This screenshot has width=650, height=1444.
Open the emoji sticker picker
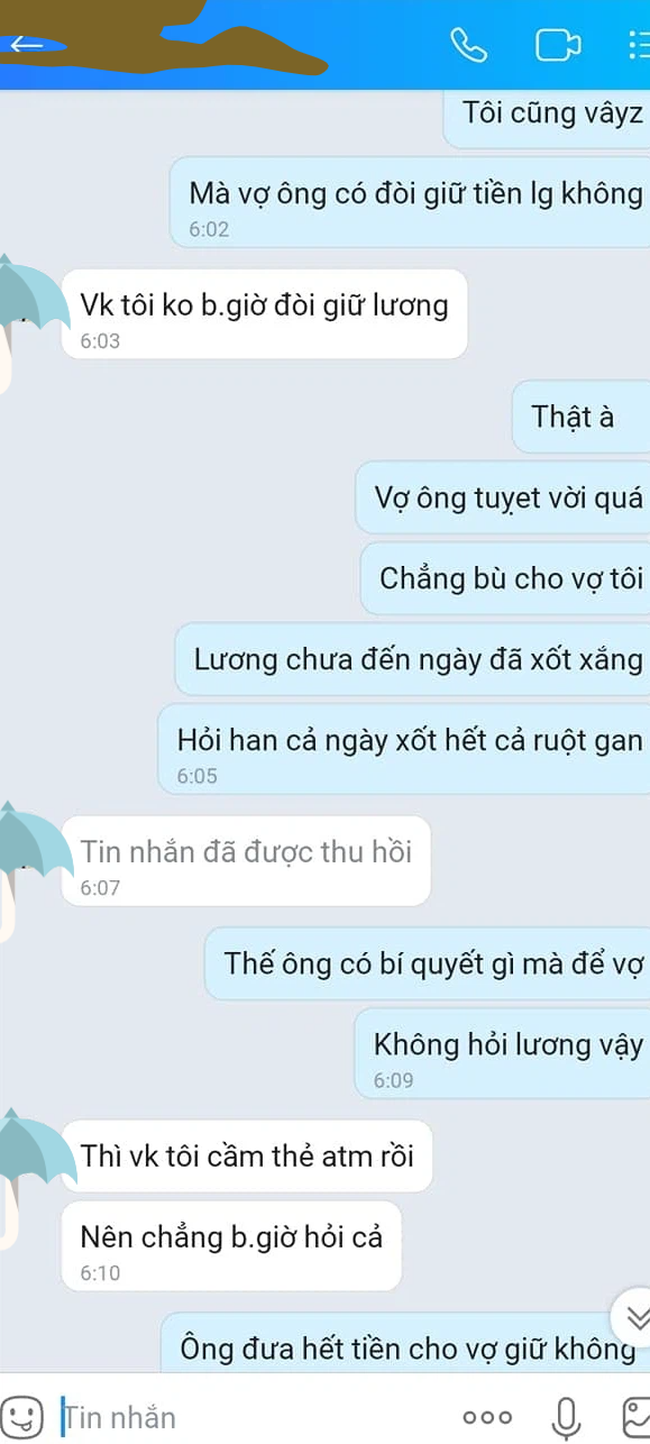pos(21,1416)
